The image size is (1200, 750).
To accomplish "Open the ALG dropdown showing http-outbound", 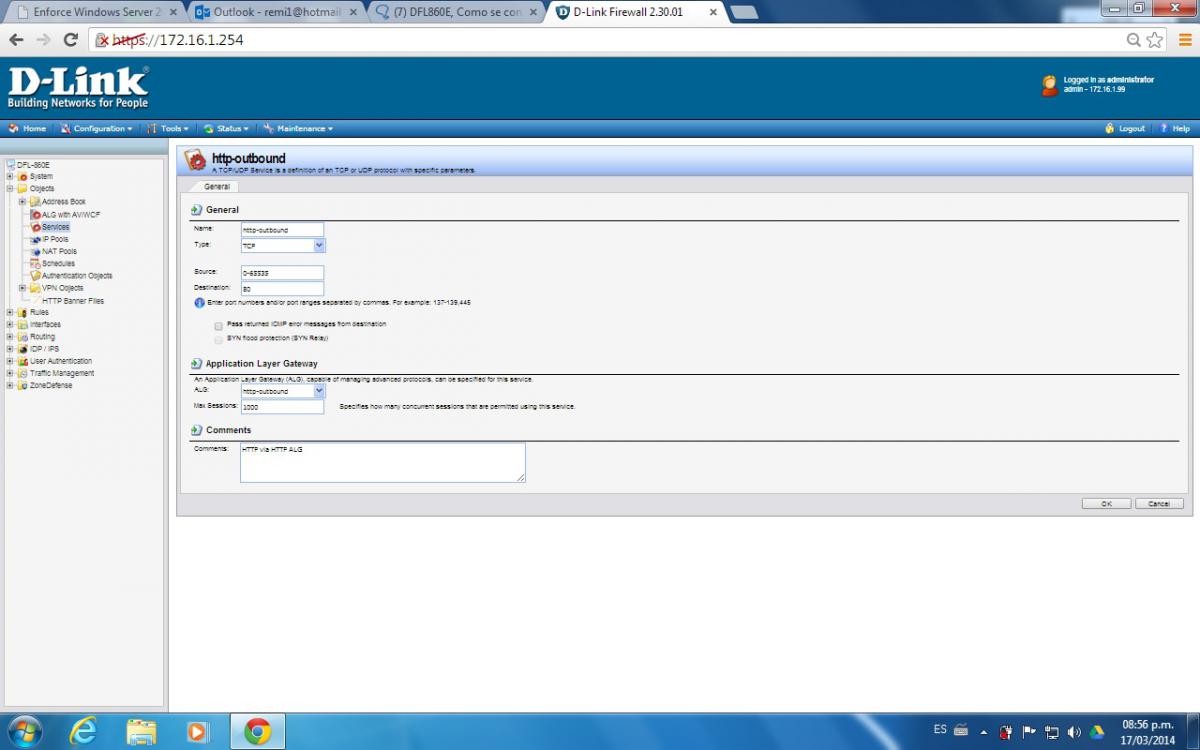I will (283, 391).
